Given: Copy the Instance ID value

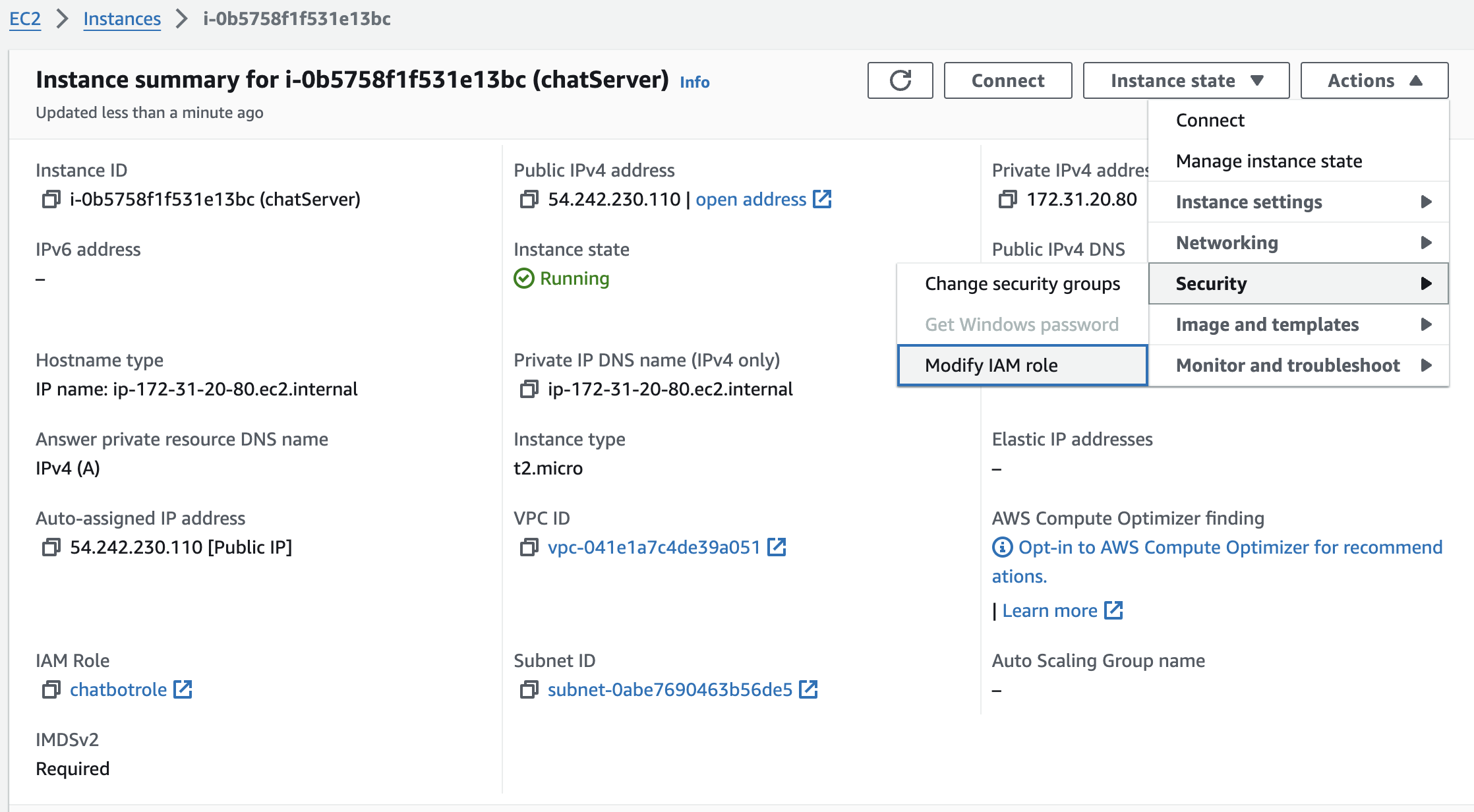Looking at the screenshot, I should (x=51, y=199).
